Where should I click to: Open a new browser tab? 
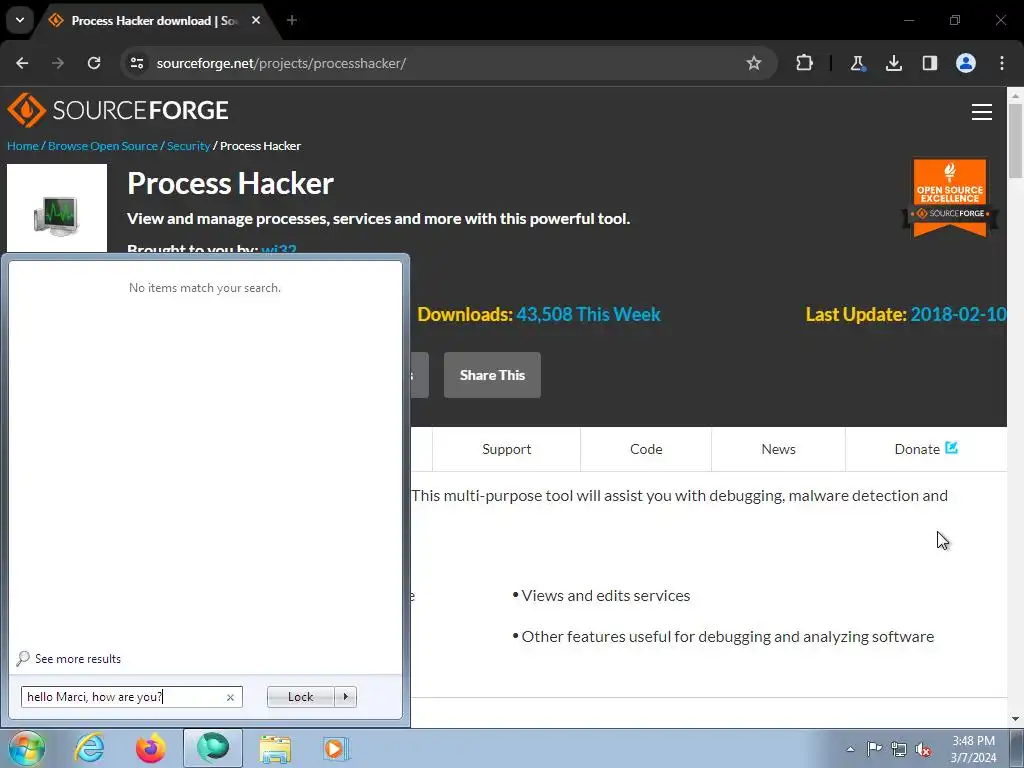(x=292, y=20)
